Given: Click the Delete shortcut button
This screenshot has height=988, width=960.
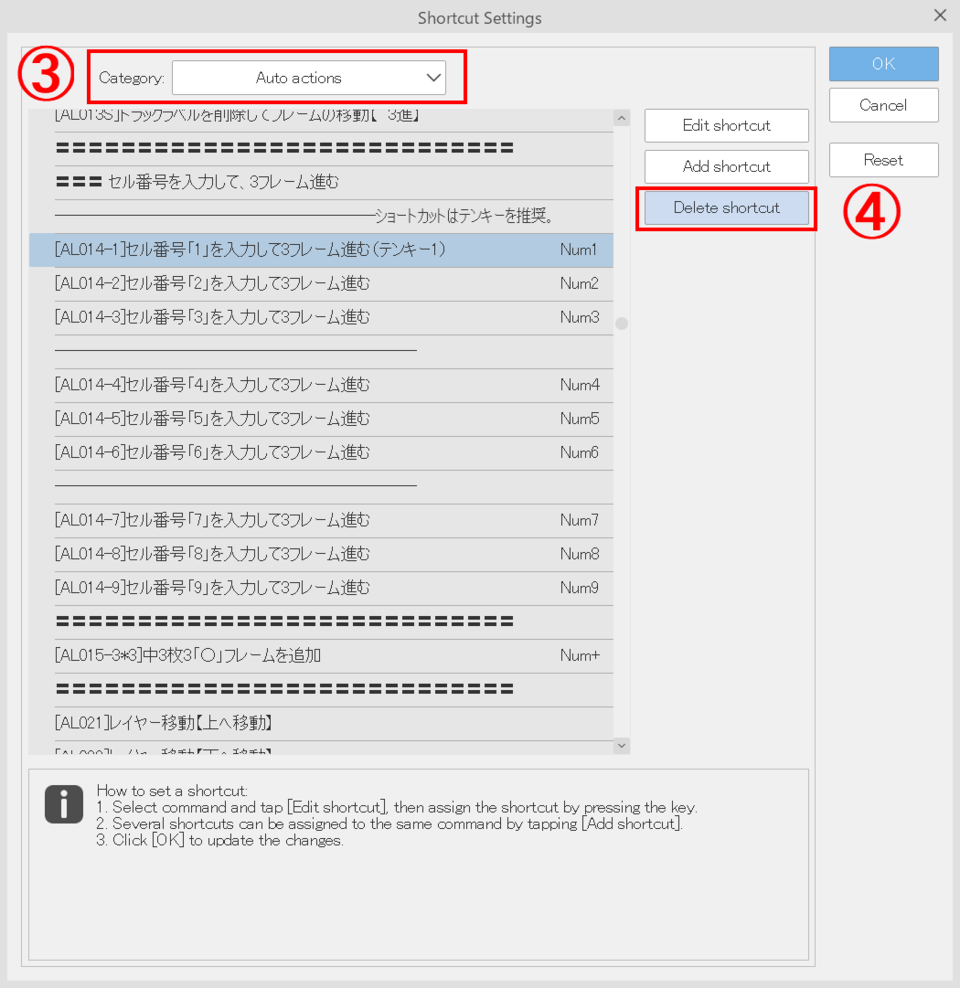Looking at the screenshot, I should (726, 207).
